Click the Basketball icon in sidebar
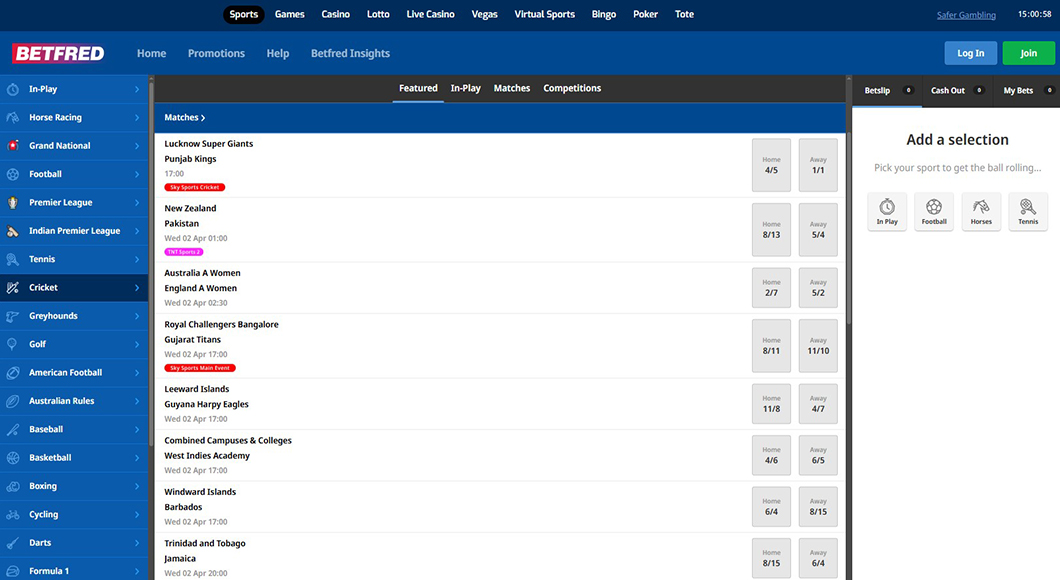 pyautogui.click(x=13, y=458)
